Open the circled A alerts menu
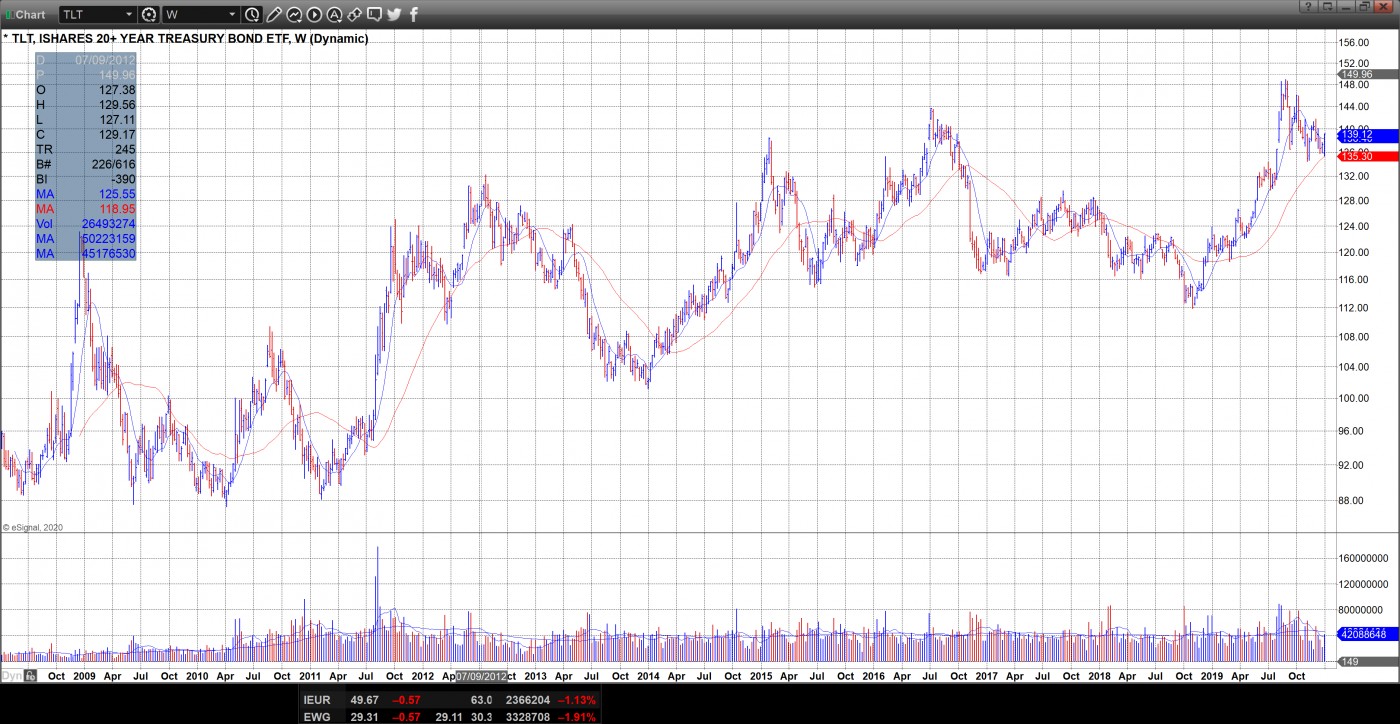Viewport: 1400px width, 724px height. click(x=334, y=14)
